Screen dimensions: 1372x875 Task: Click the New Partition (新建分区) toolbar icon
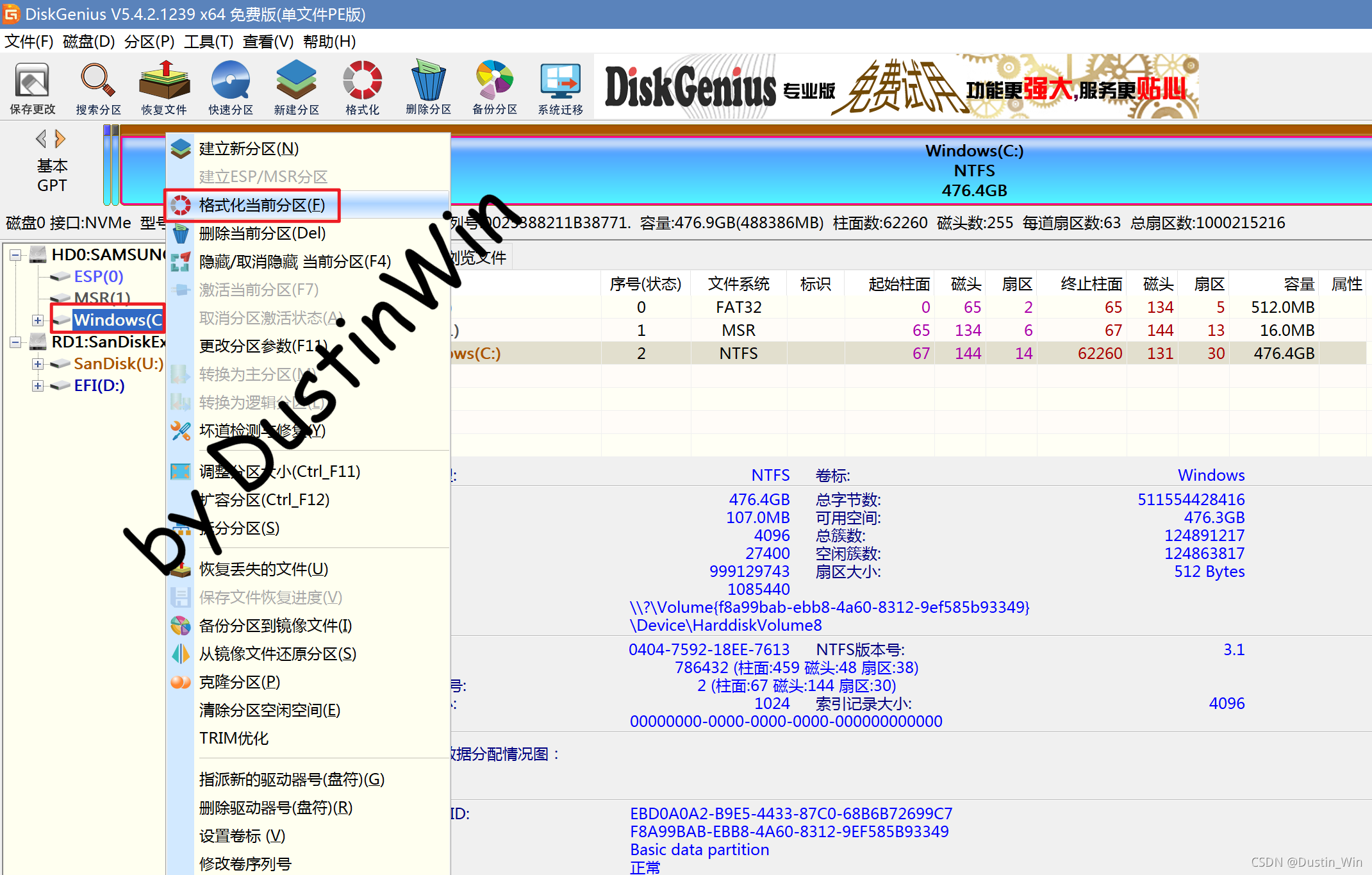(296, 88)
